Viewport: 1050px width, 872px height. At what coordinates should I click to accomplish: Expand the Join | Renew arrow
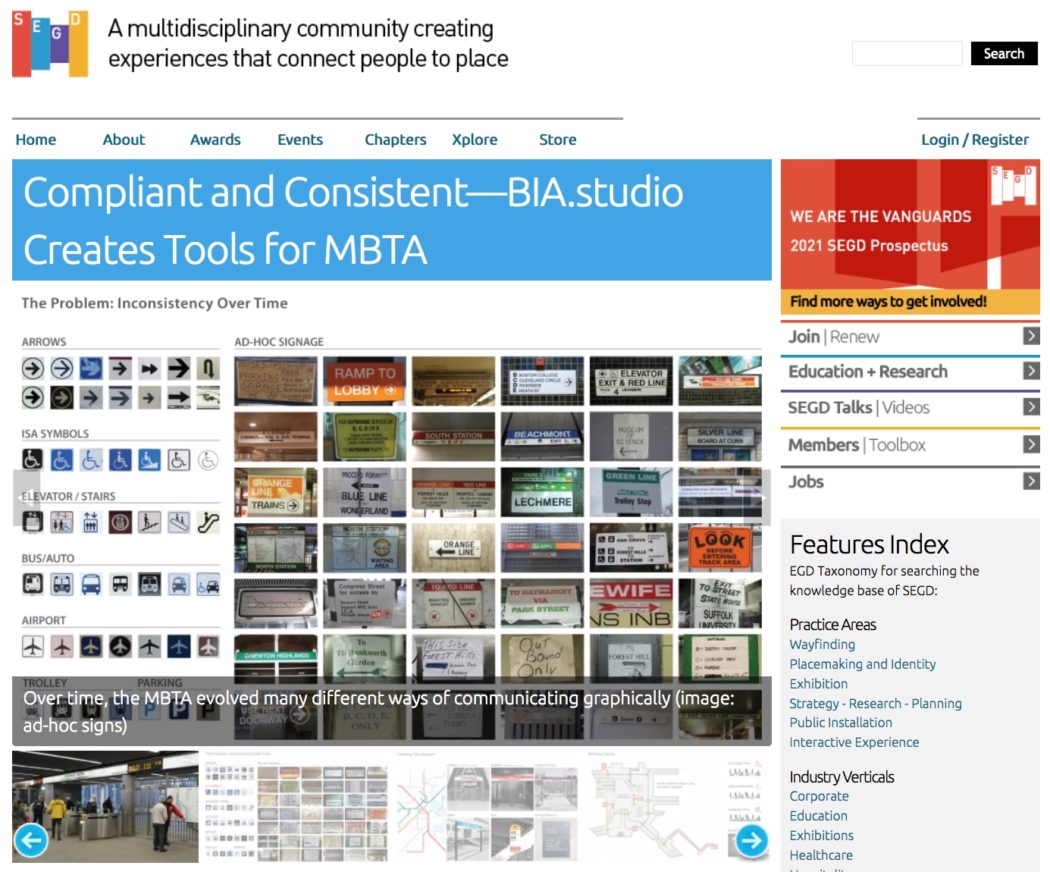click(x=1031, y=336)
